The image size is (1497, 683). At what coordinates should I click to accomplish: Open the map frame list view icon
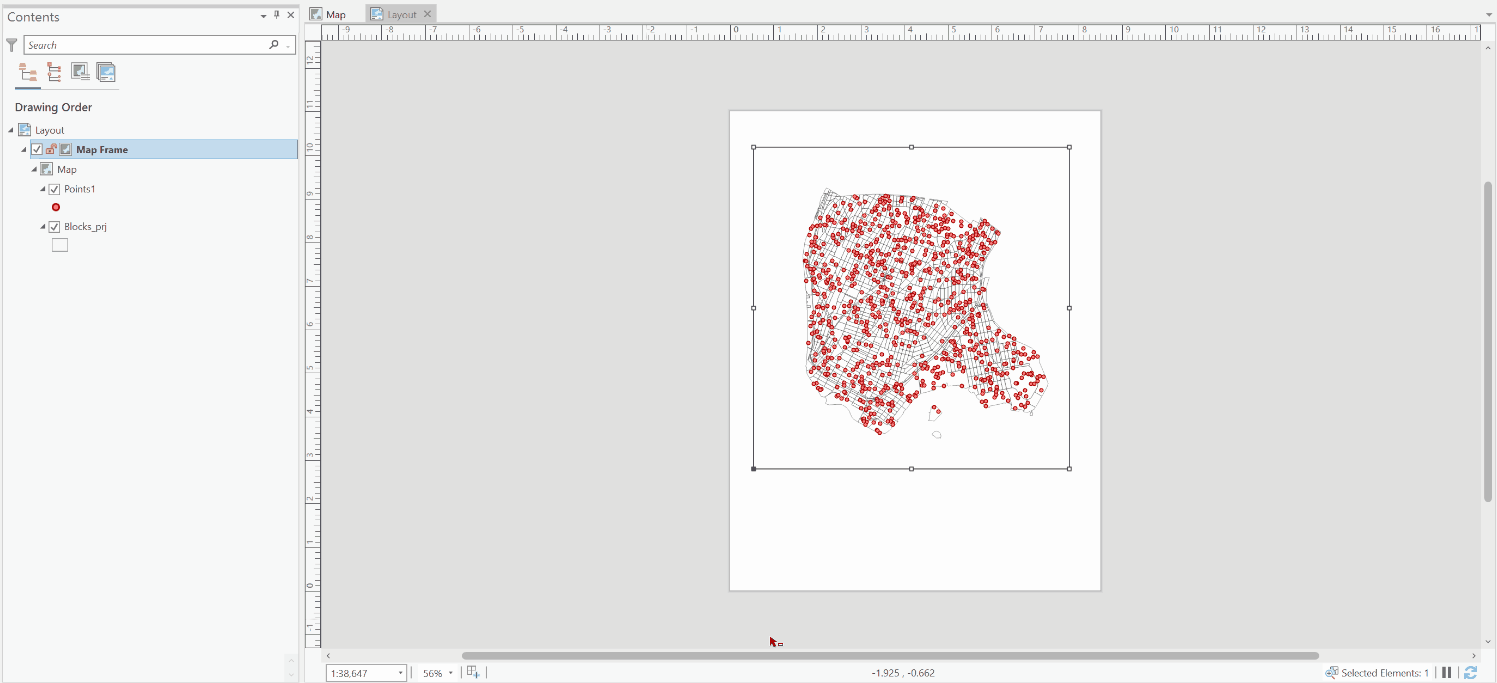tap(79, 72)
